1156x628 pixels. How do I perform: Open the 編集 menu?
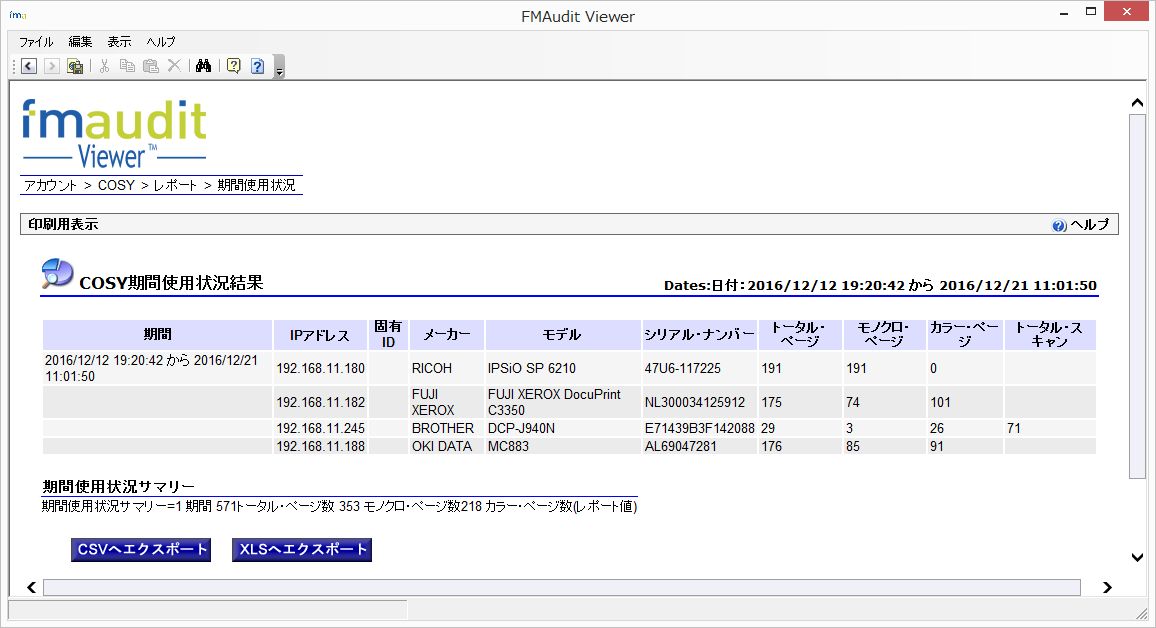point(80,42)
